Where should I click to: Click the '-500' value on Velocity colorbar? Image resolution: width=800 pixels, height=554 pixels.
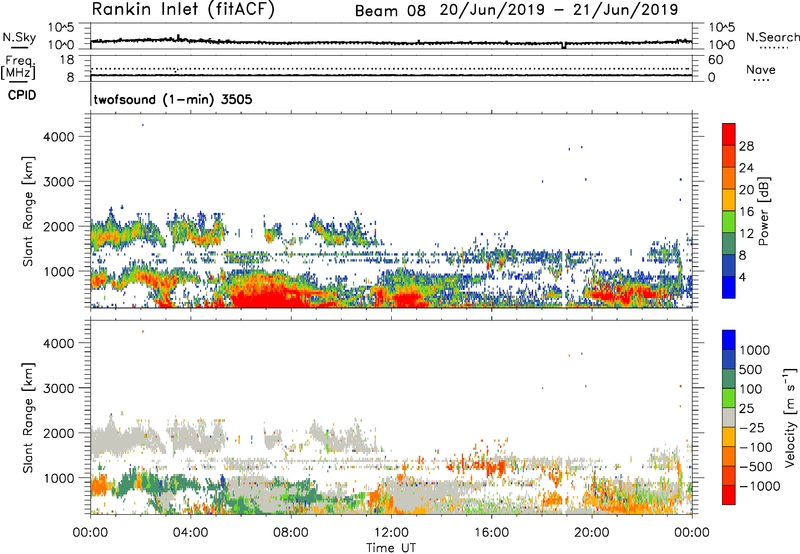click(x=755, y=467)
